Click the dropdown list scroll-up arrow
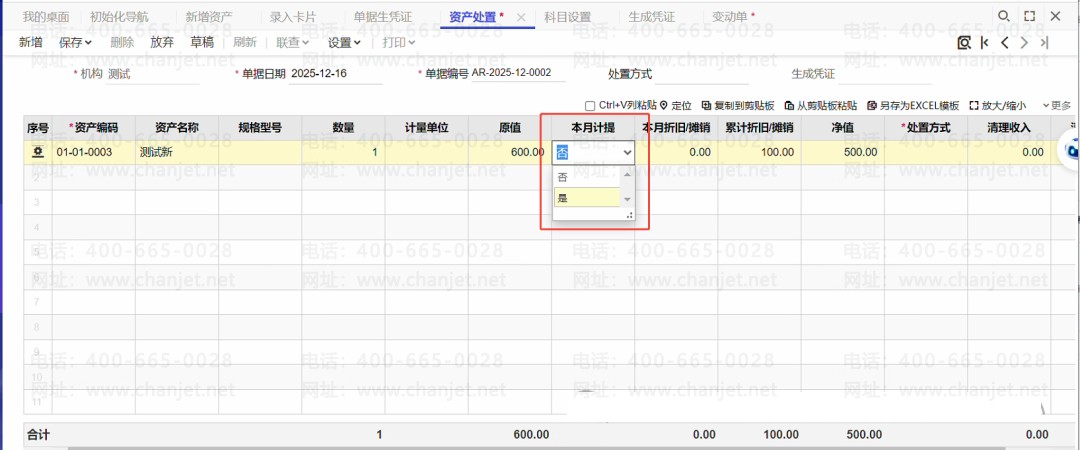The width and height of the screenshot is (1080, 450). 627,174
